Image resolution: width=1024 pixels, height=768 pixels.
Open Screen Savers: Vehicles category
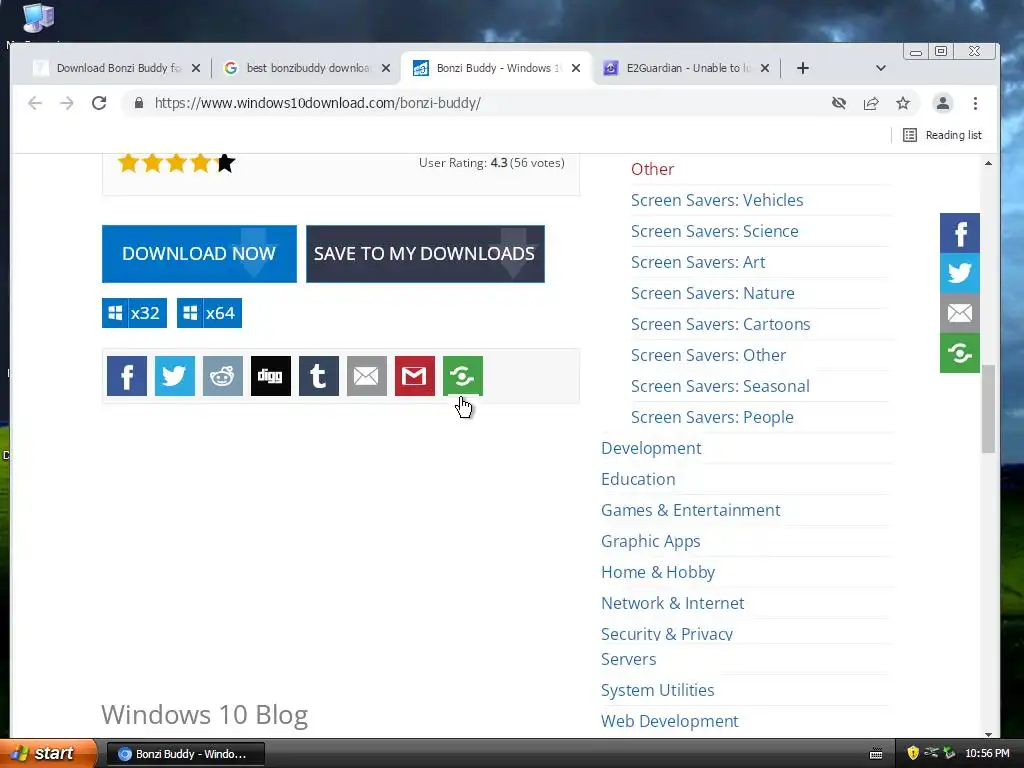pos(716,200)
